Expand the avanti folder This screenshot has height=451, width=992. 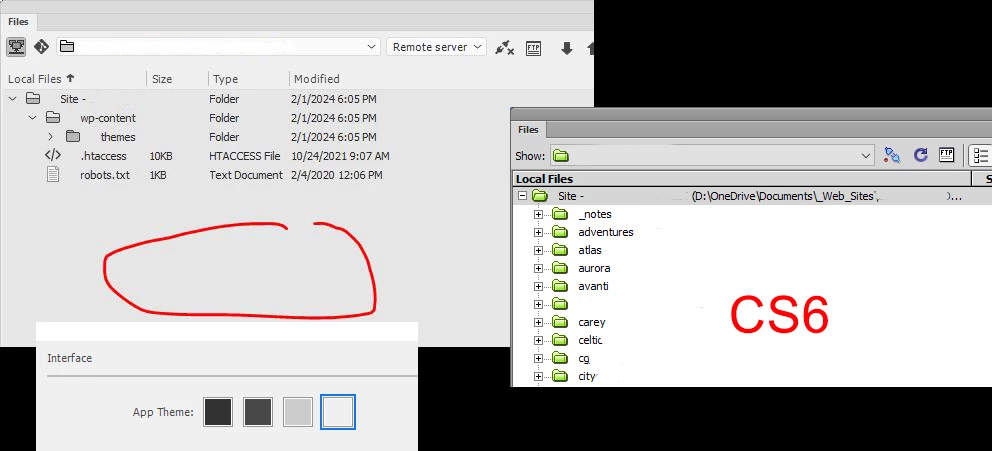pyautogui.click(x=538, y=286)
